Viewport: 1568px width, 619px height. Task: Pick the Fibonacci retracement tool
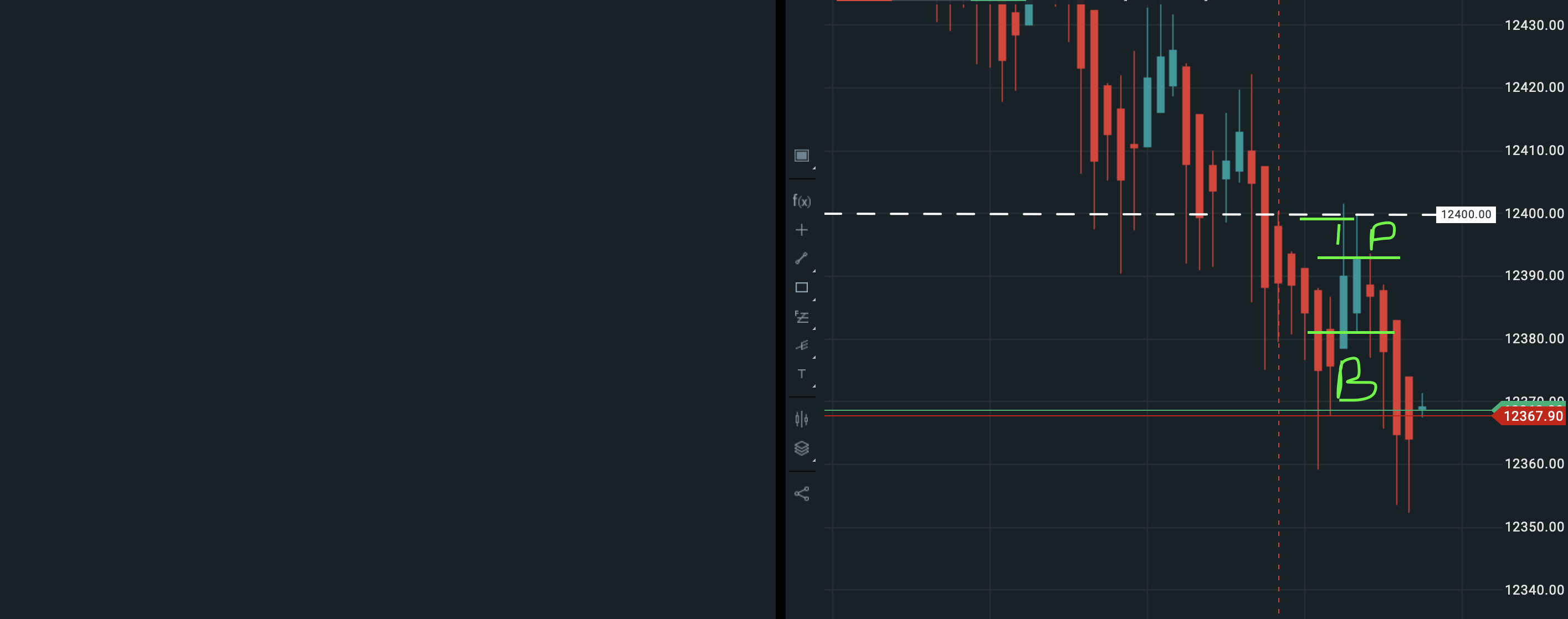801,317
